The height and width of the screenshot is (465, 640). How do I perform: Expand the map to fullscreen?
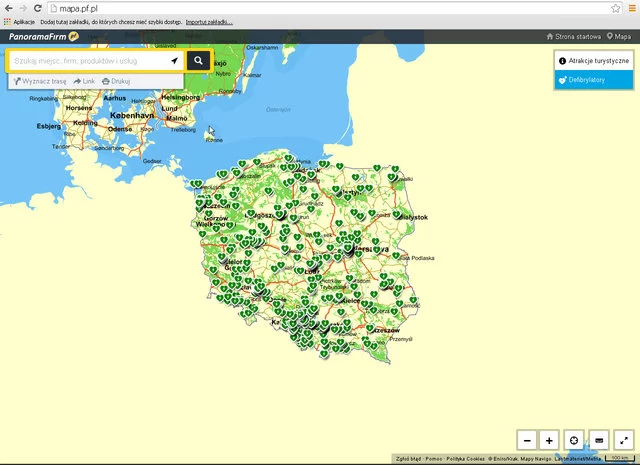click(x=624, y=440)
